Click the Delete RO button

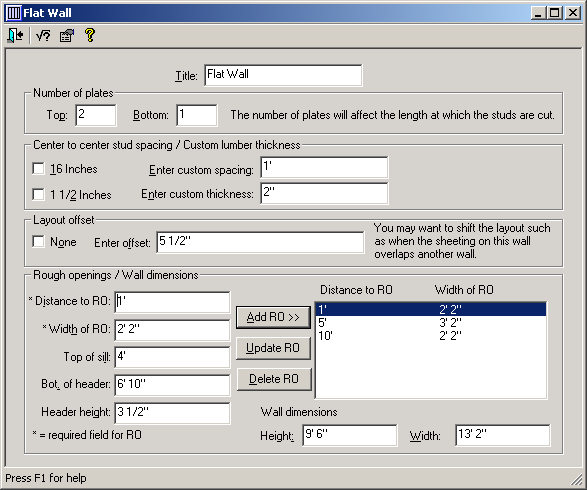click(x=274, y=379)
